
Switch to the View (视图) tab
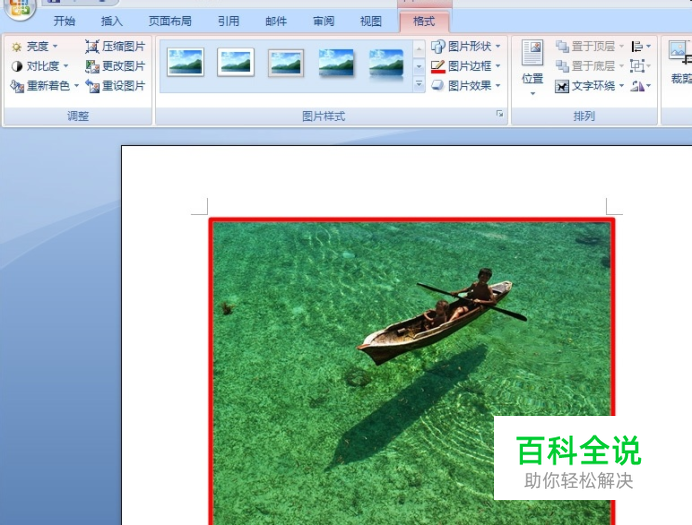pyautogui.click(x=371, y=21)
